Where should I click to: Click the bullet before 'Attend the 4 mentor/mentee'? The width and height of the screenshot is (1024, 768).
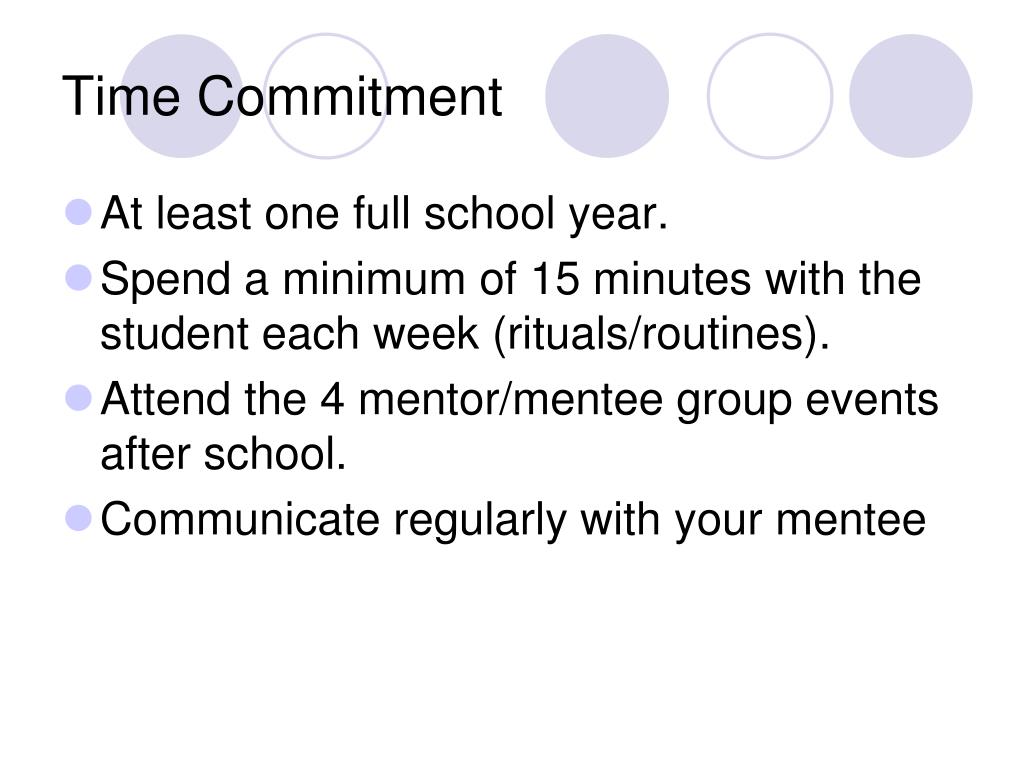click(79, 398)
